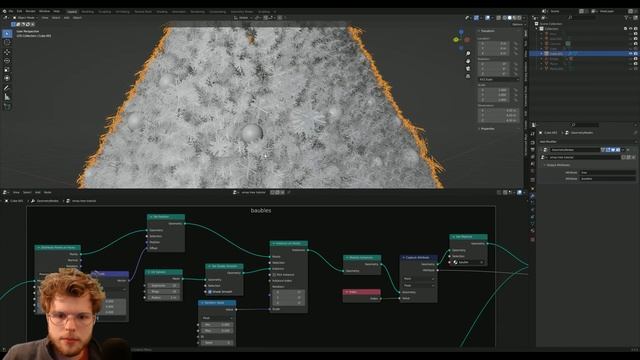Open Capture Attribute data type dropdown
This screenshot has height=360, width=640.
pyautogui.click(x=418, y=279)
